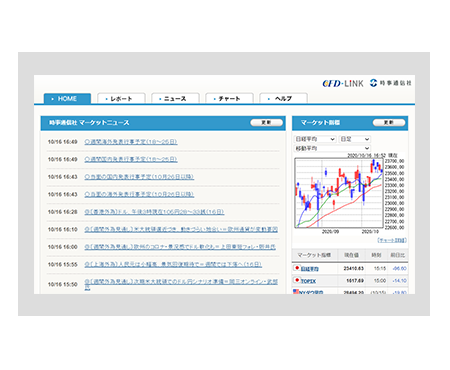Click 更新 button in market indicators panel

(x=389, y=123)
